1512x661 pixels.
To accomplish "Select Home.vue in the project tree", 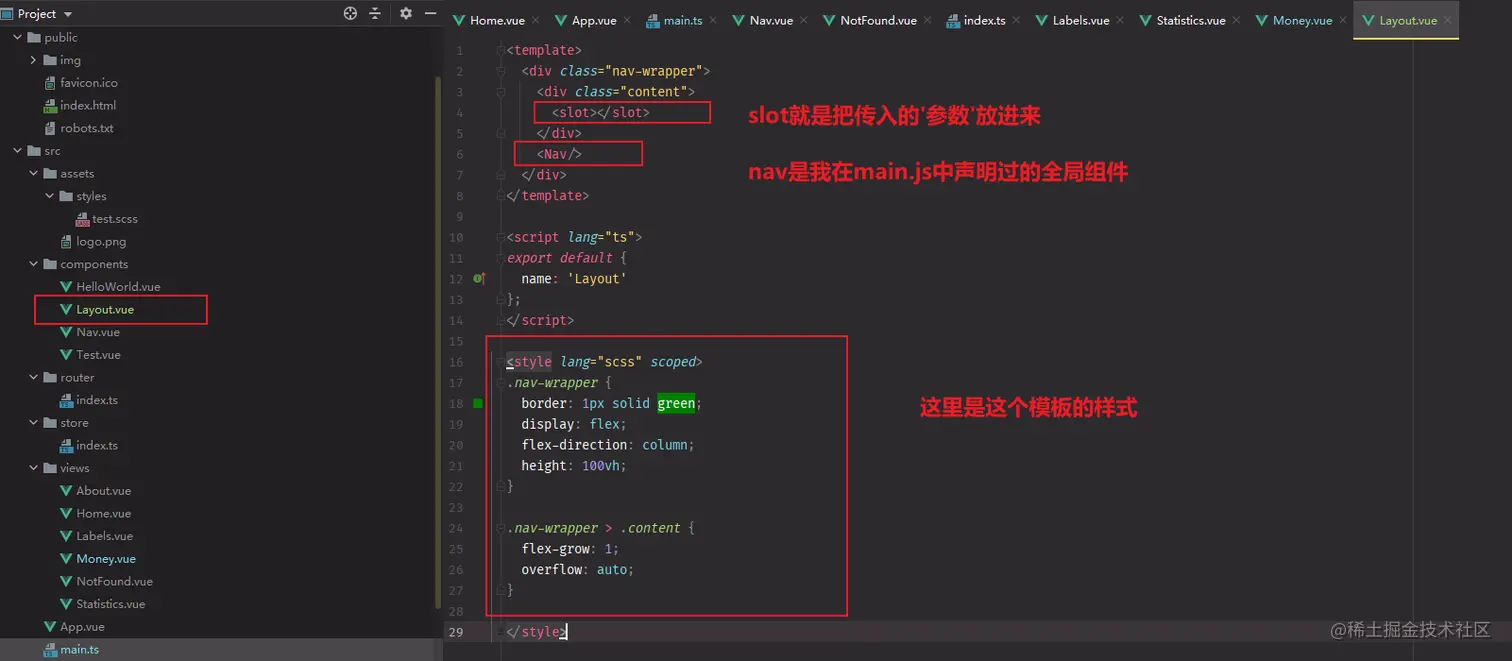I will (104, 513).
